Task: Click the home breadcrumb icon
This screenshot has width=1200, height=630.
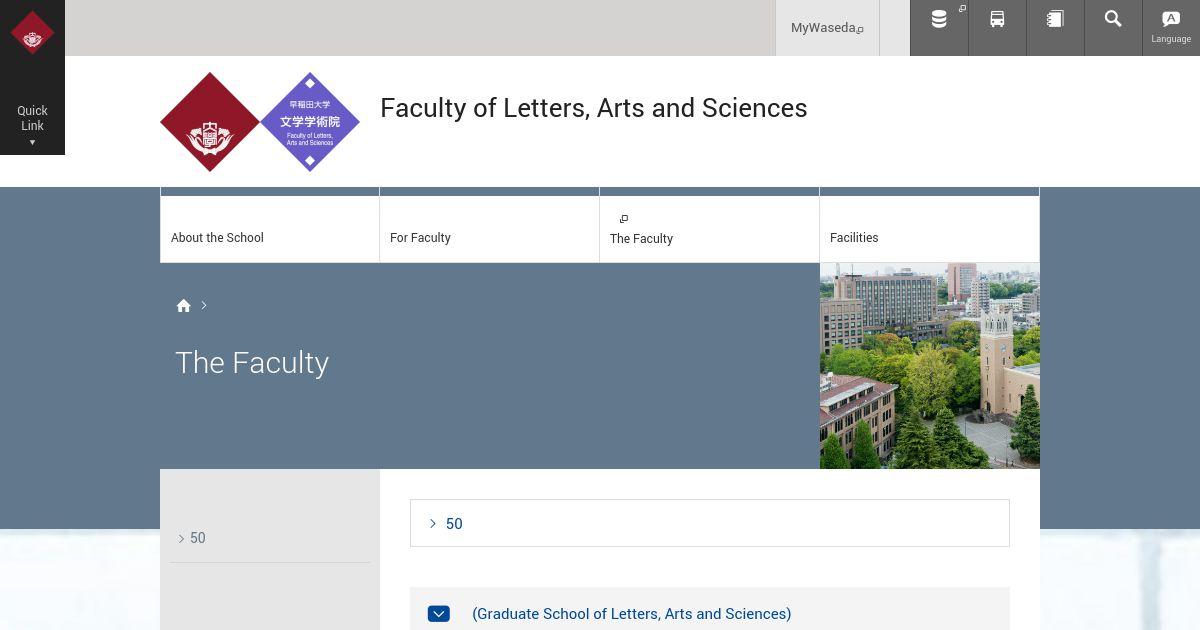Action: [x=183, y=306]
